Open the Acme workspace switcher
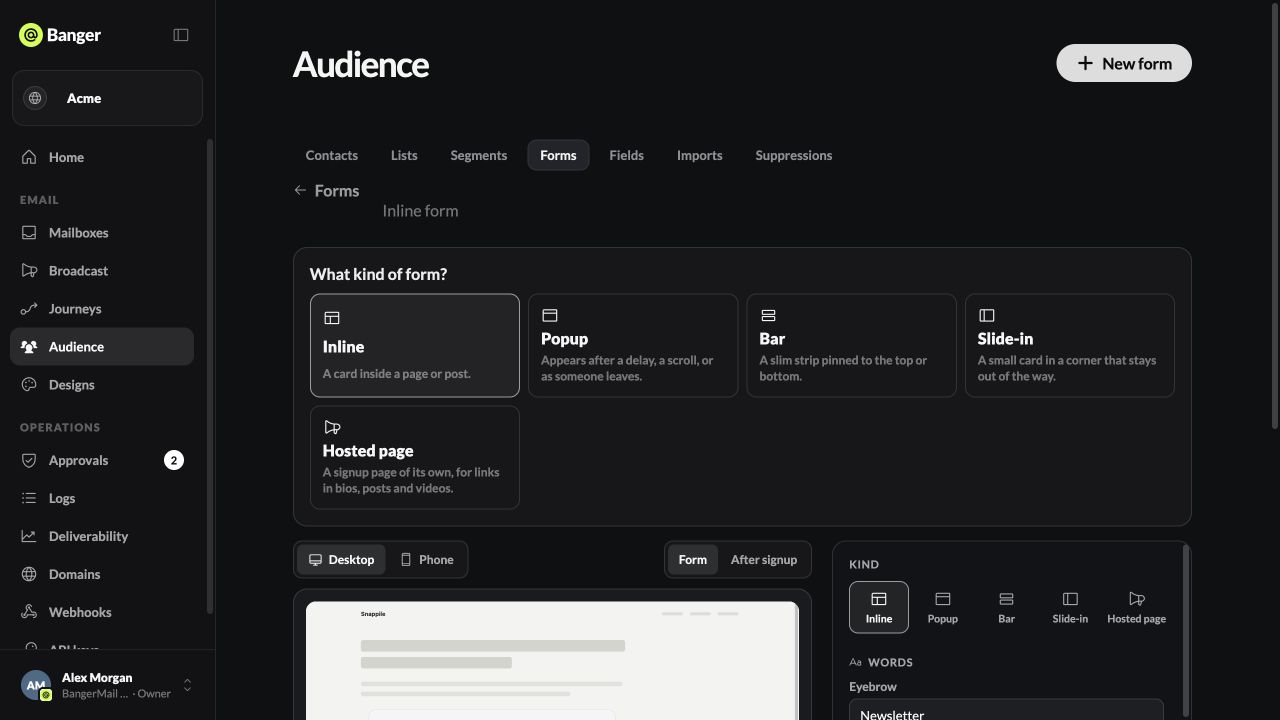 coord(107,98)
